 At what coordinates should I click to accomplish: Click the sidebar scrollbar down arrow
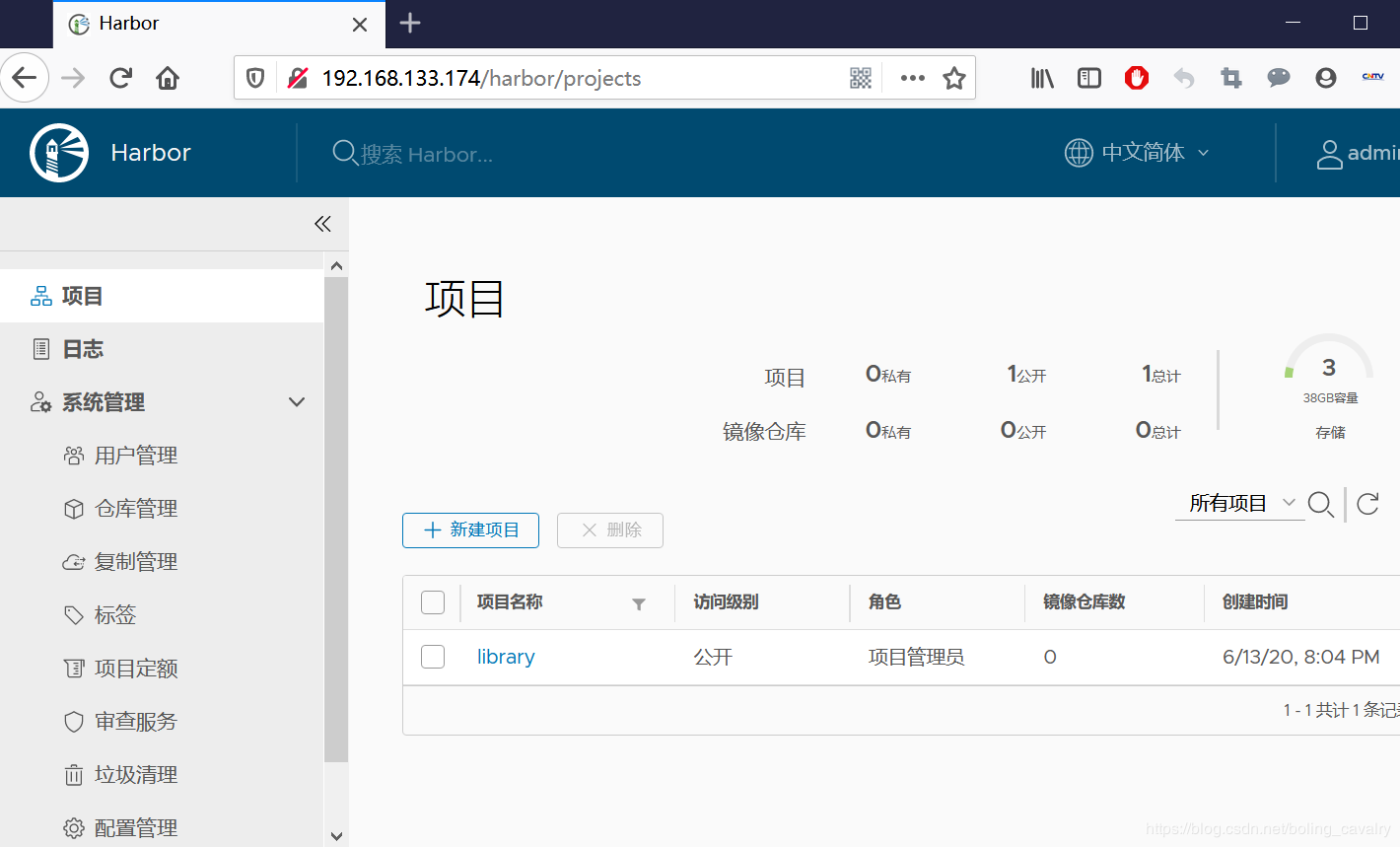pos(336,835)
